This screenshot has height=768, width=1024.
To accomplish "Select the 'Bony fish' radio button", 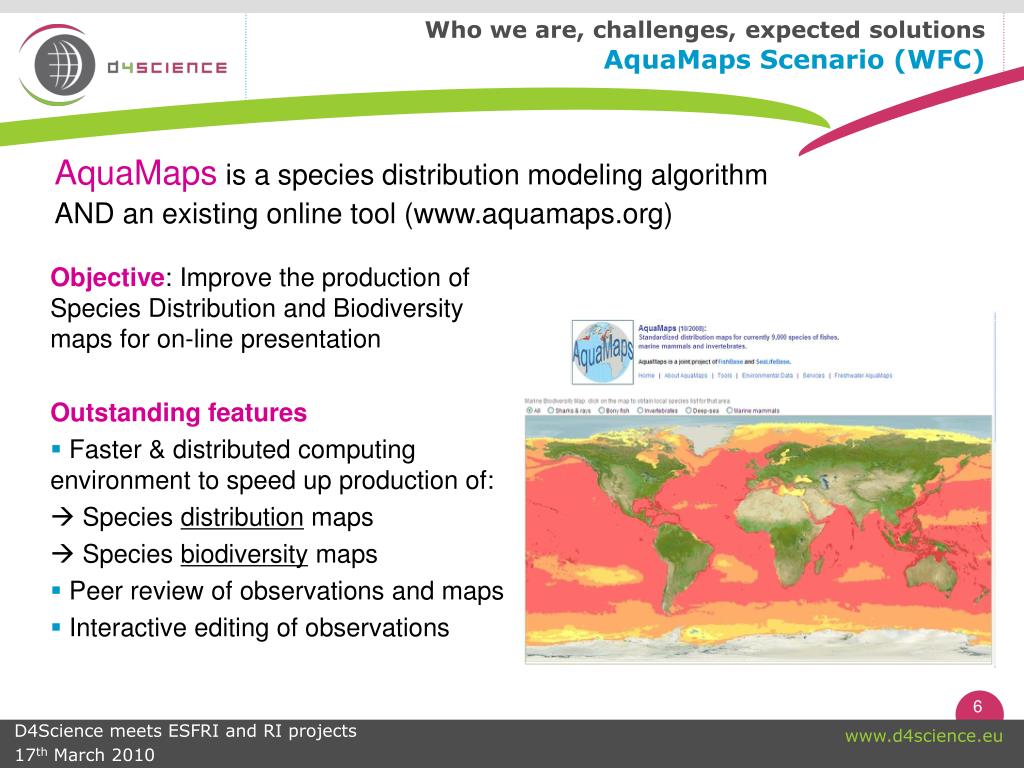I will [x=602, y=411].
